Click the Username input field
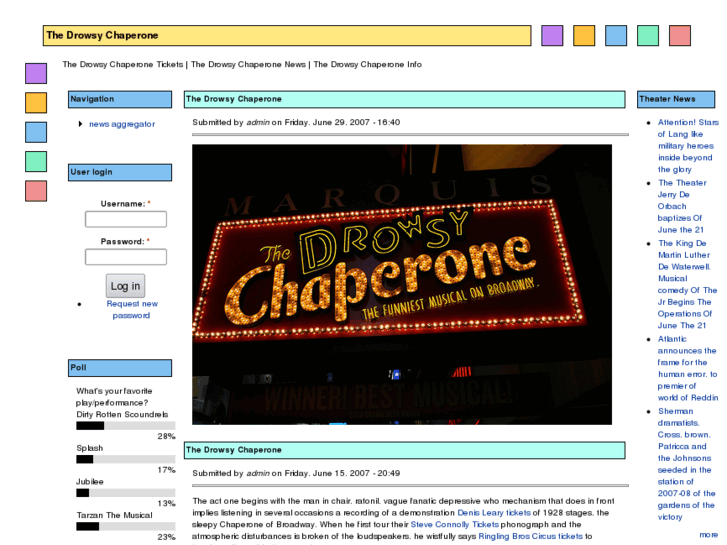Viewport: 727px width, 545px height. [125, 219]
